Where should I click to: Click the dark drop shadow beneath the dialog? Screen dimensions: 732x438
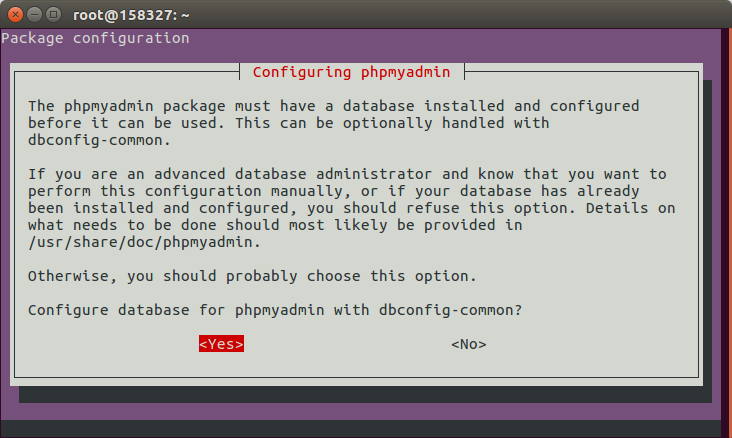pos(366,395)
